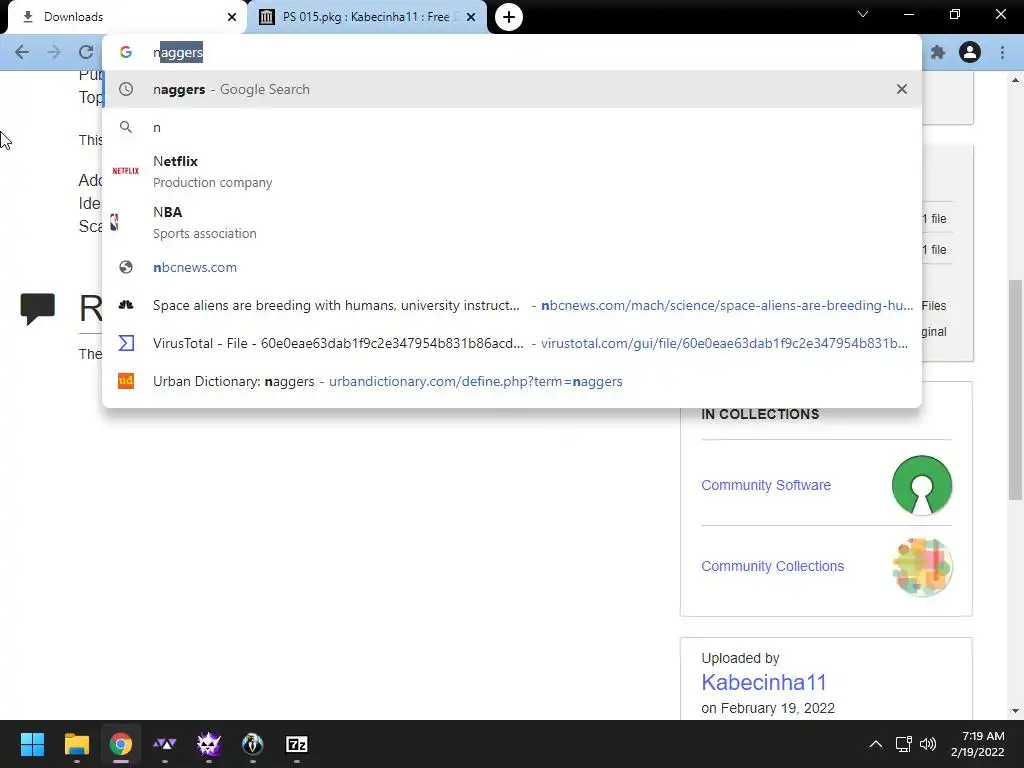
Task: Switch to the Downloads tab
Action: coord(124,17)
